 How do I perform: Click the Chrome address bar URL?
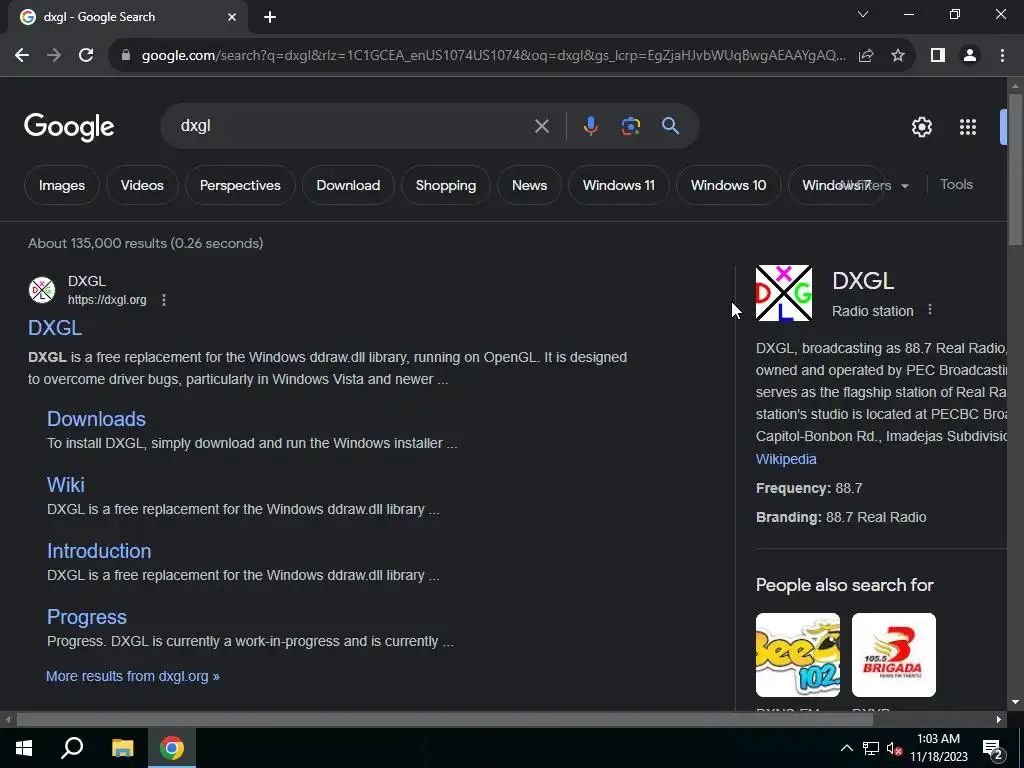494,56
